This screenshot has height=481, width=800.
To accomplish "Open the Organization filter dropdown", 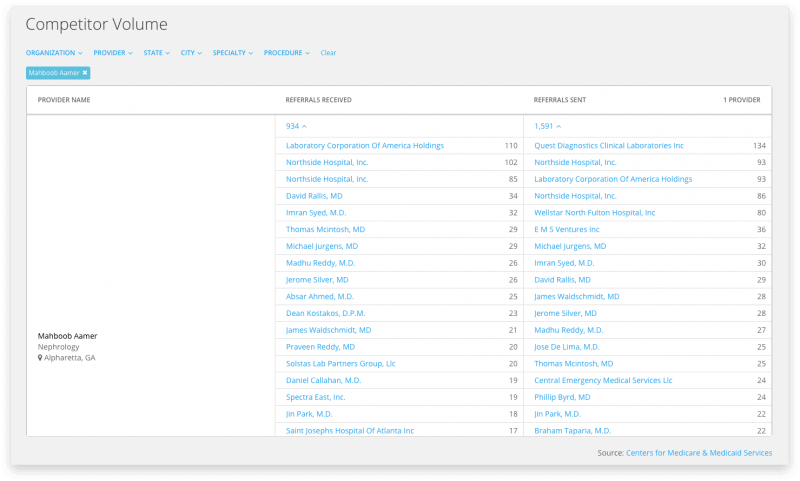I will 54,53.
